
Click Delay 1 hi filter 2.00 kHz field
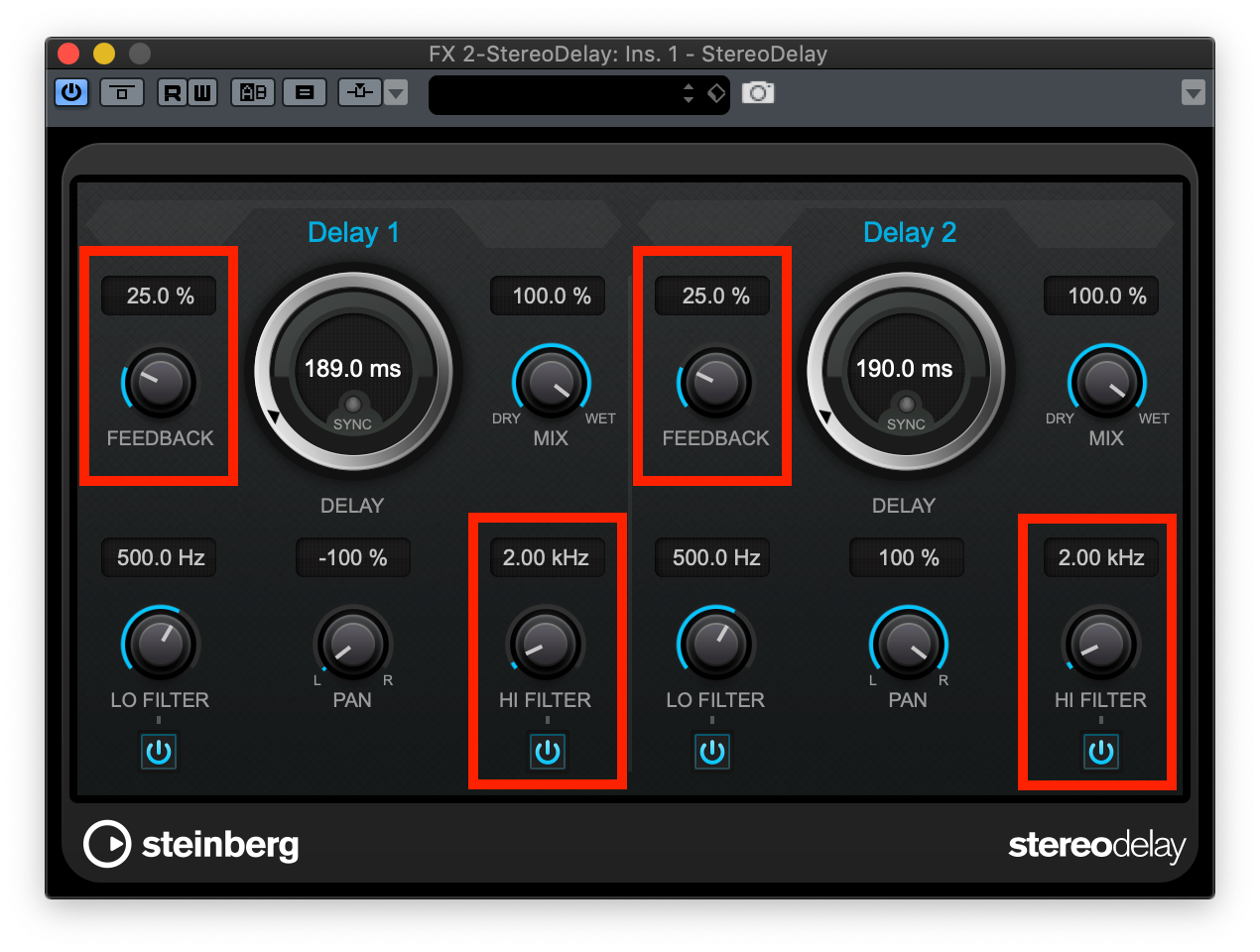tap(546, 557)
